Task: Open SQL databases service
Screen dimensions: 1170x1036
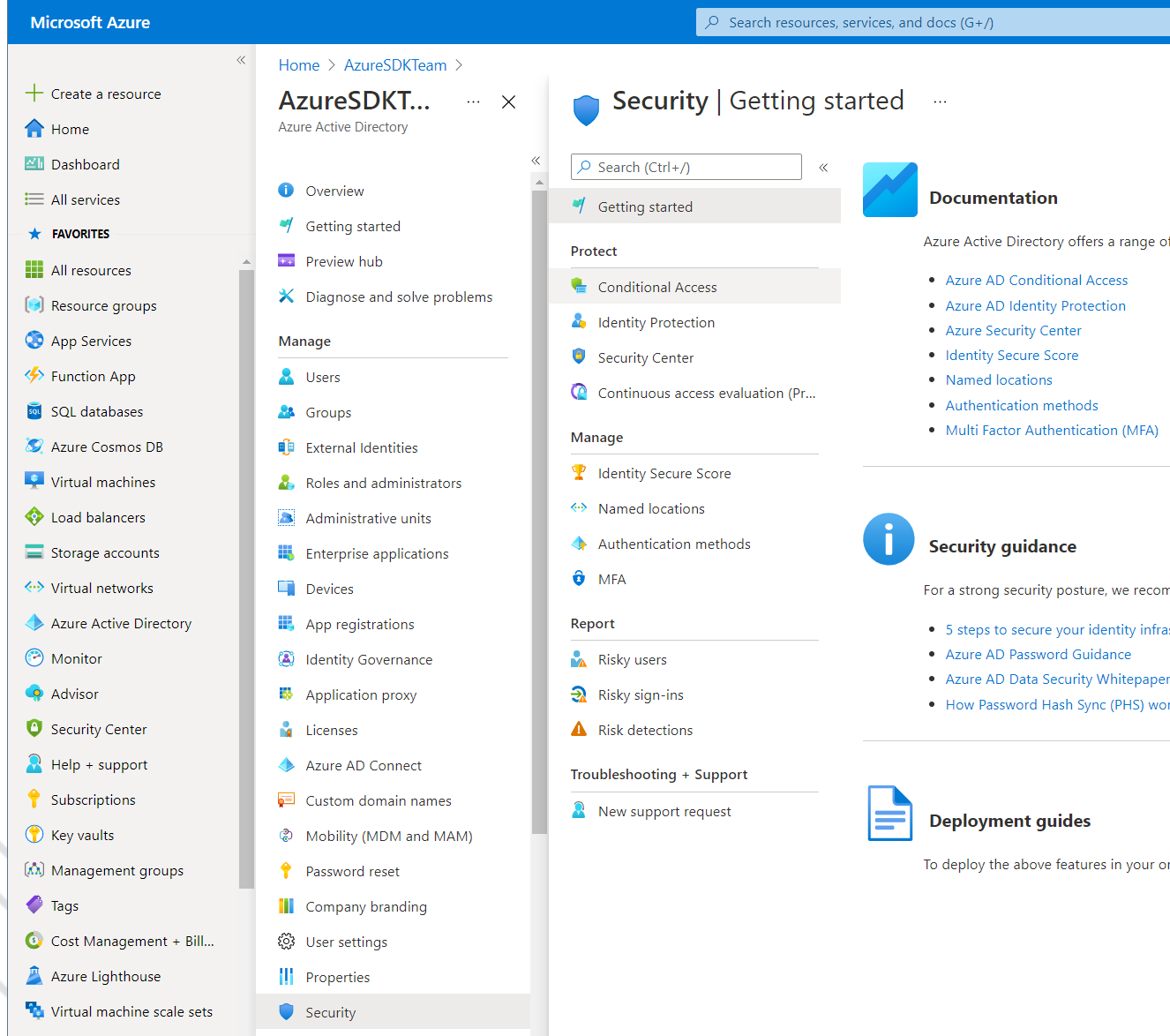Action: 96,411
